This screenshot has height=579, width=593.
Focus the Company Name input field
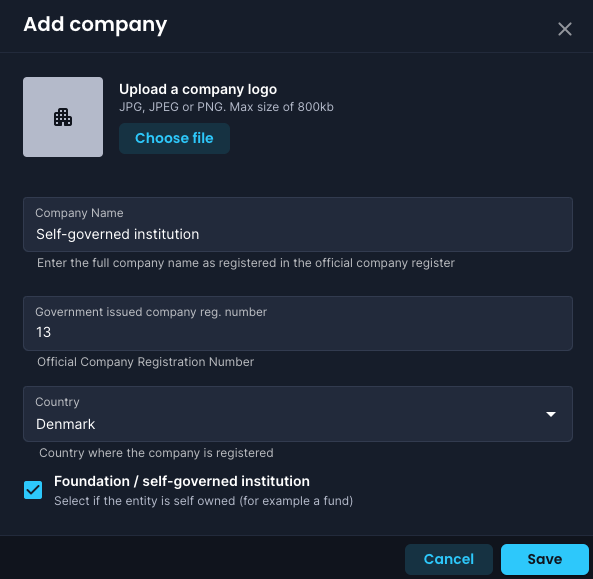[298, 225]
